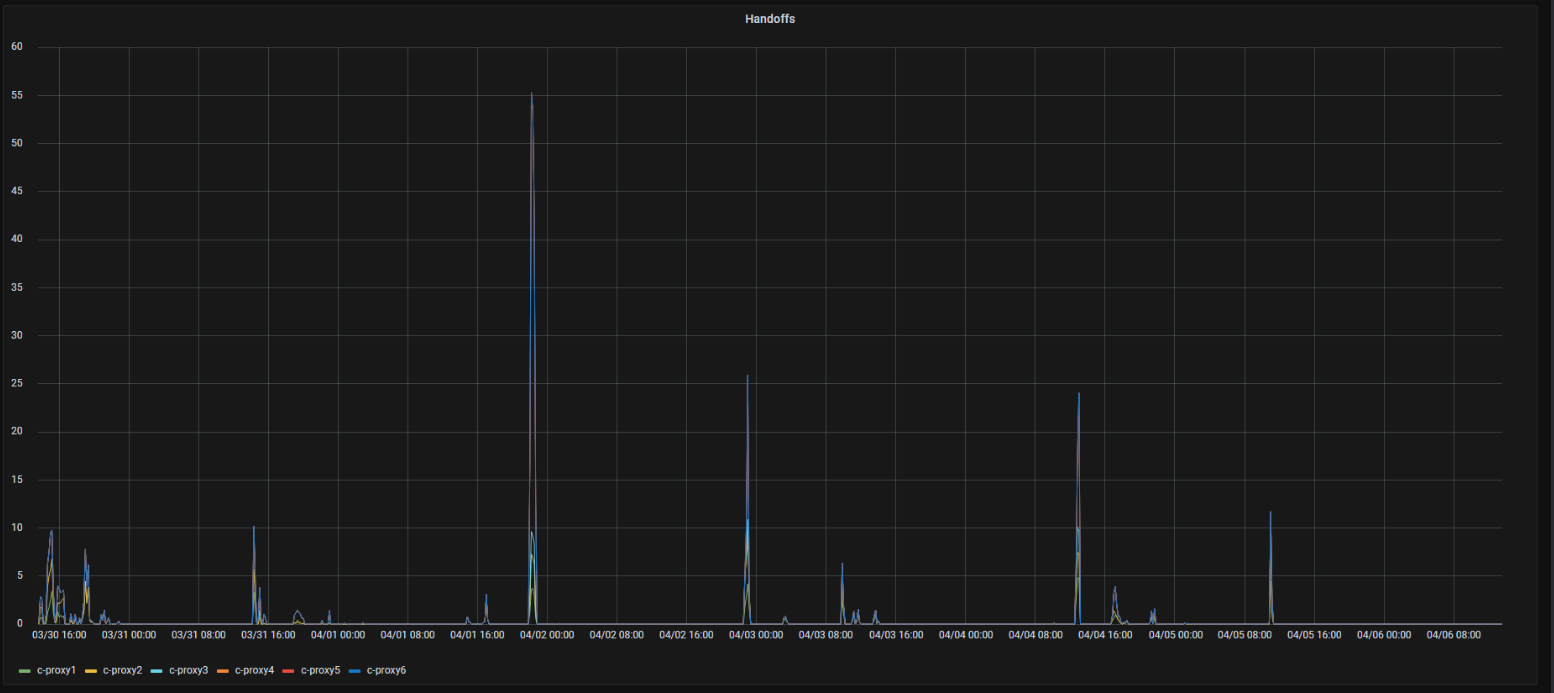Show only c-proxy6 series via legend label
The image size is (1554, 693).
coord(386,670)
